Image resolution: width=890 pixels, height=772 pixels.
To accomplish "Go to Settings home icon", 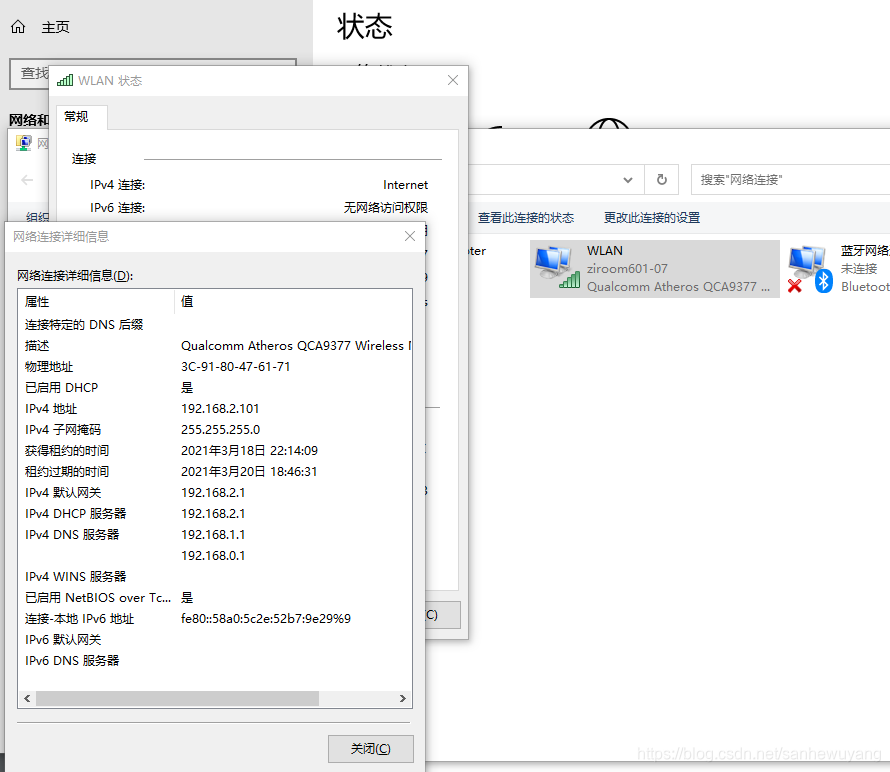I will [18, 27].
